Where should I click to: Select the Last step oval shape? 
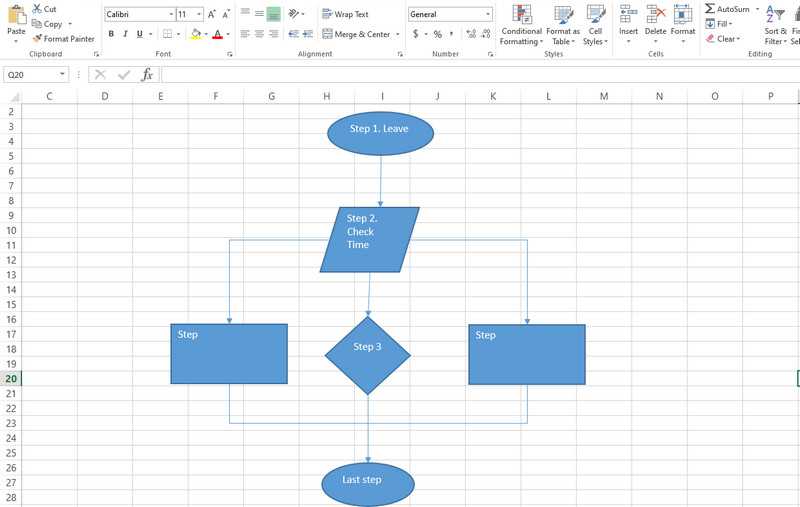(368, 485)
